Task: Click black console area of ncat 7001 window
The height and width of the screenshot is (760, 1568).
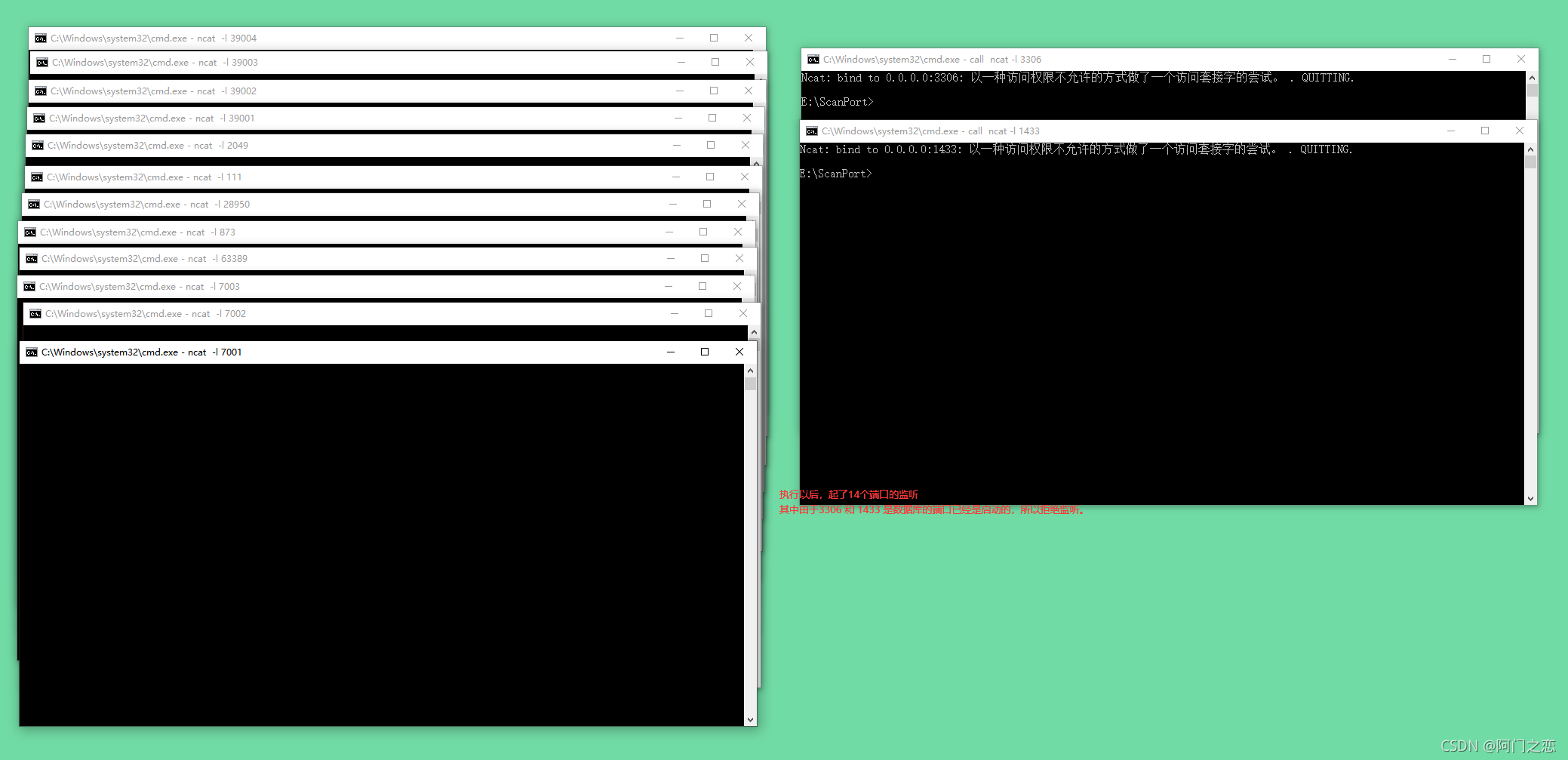Action: point(382,545)
